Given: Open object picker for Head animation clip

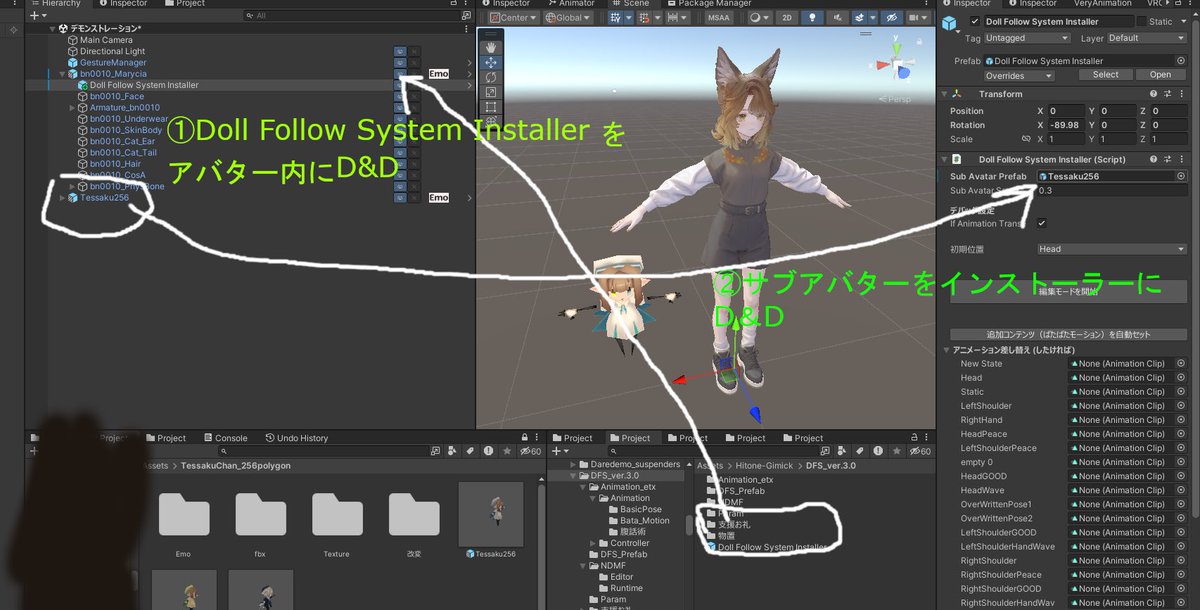Looking at the screenshot, I should [x=1181, y=378].
